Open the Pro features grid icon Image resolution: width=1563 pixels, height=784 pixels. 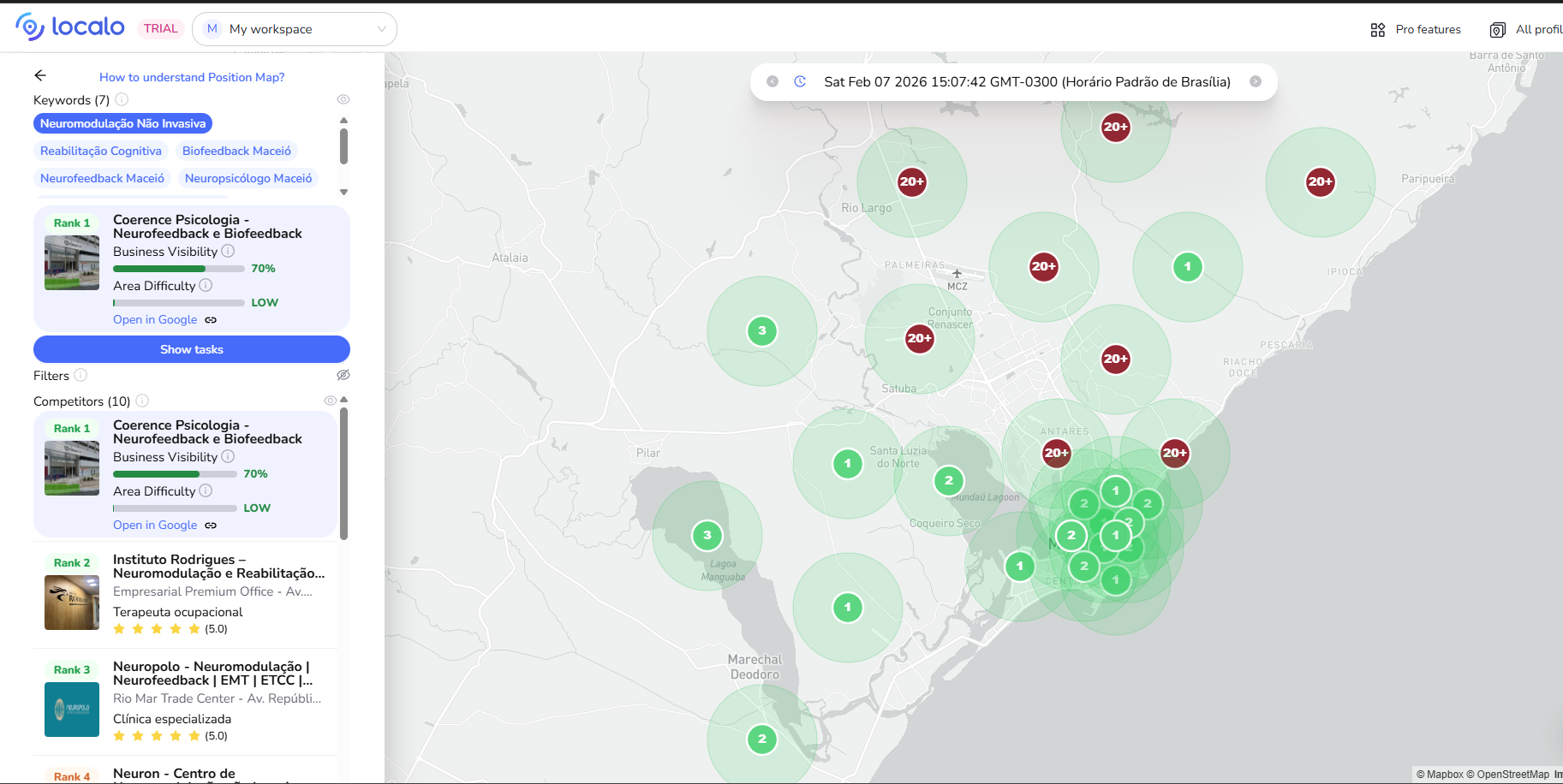1377,30
